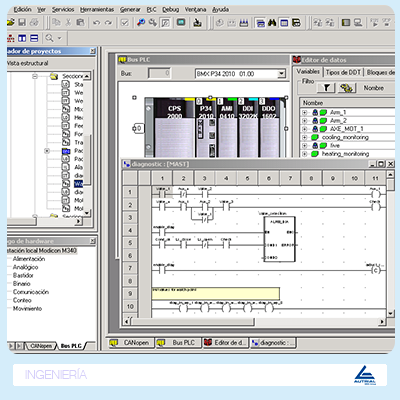Select the DDI 3202K input module
Screen dimensions: 400x400
248,127
